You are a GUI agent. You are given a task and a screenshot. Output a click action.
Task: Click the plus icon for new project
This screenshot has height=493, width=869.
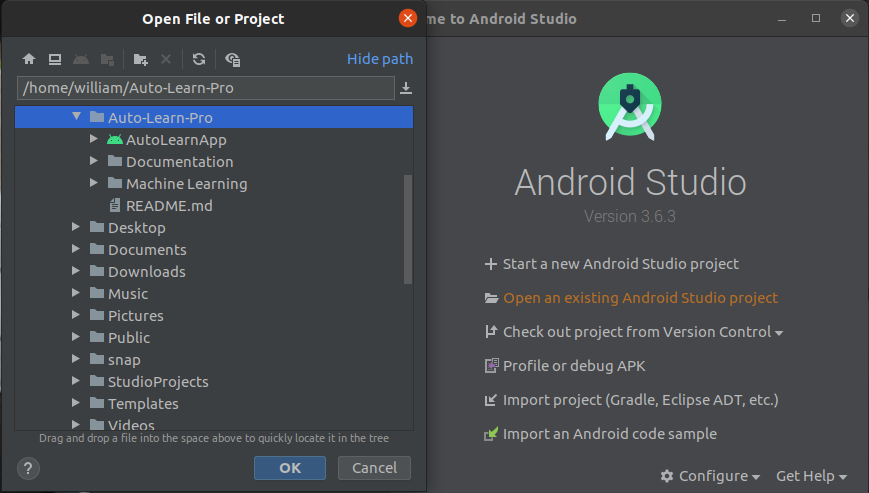(490, 264)
